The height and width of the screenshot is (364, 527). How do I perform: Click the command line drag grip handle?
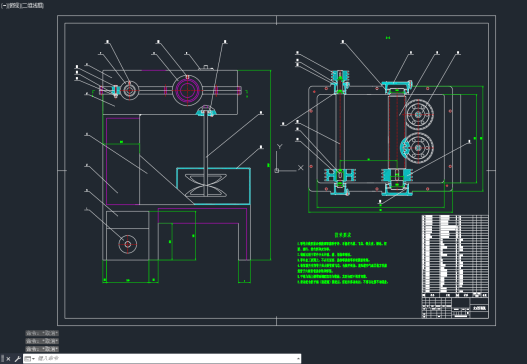tap(3, 359)
